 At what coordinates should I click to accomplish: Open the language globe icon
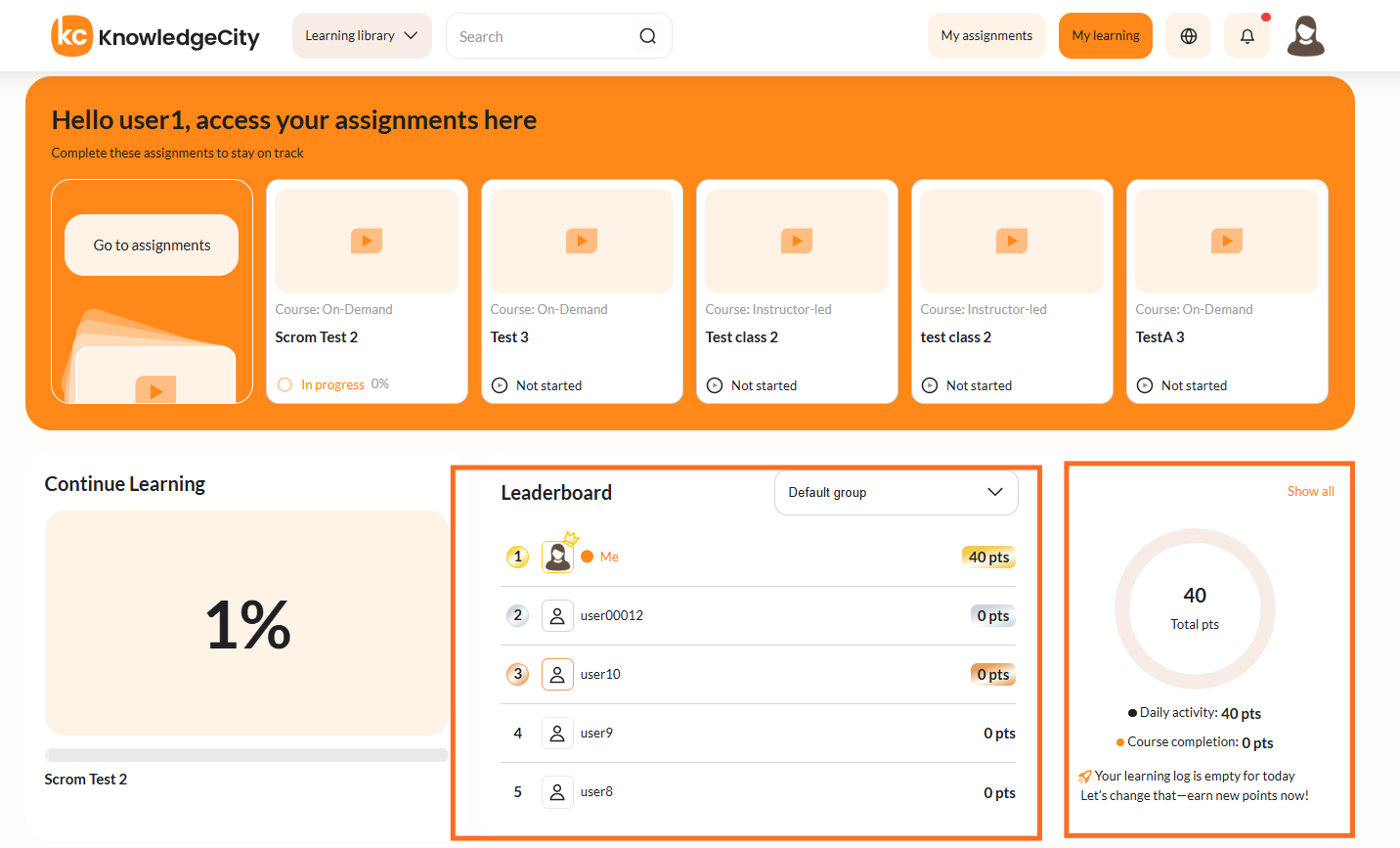pos(1189,36)
